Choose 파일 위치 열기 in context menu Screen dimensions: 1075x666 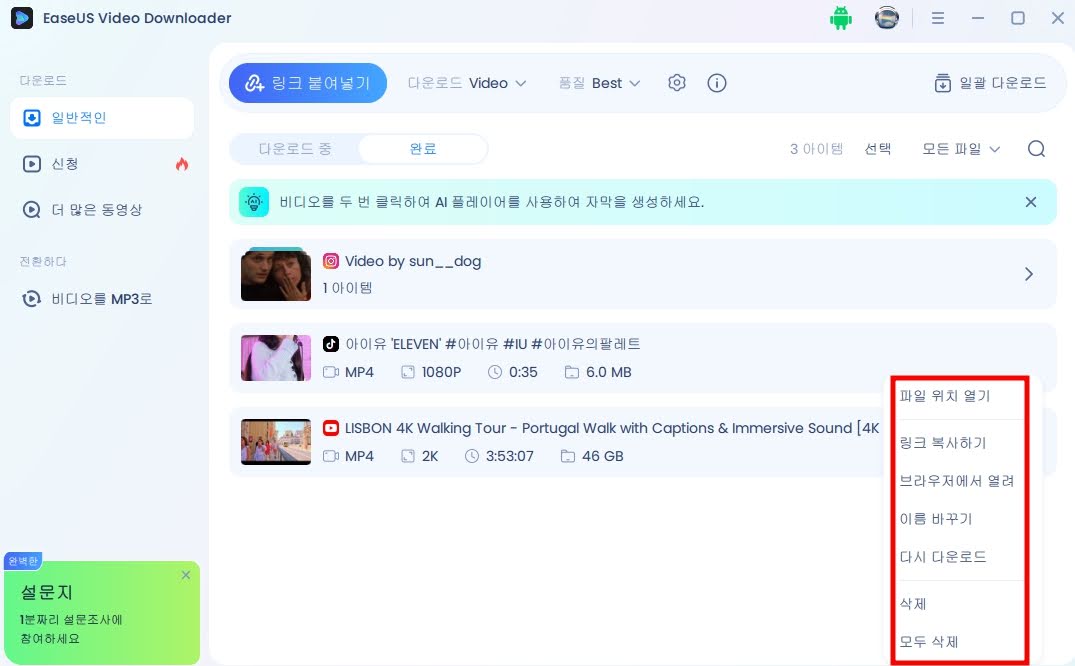click(x=945, y=396)
